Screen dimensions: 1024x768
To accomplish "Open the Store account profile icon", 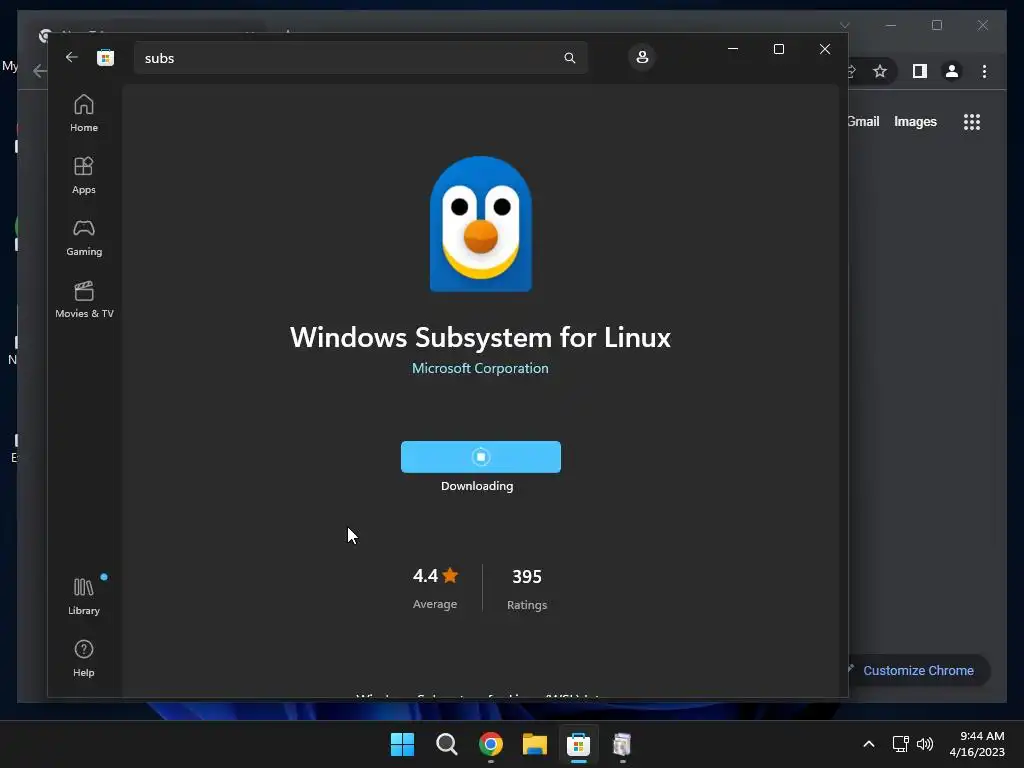I will [x=642, y=57].
